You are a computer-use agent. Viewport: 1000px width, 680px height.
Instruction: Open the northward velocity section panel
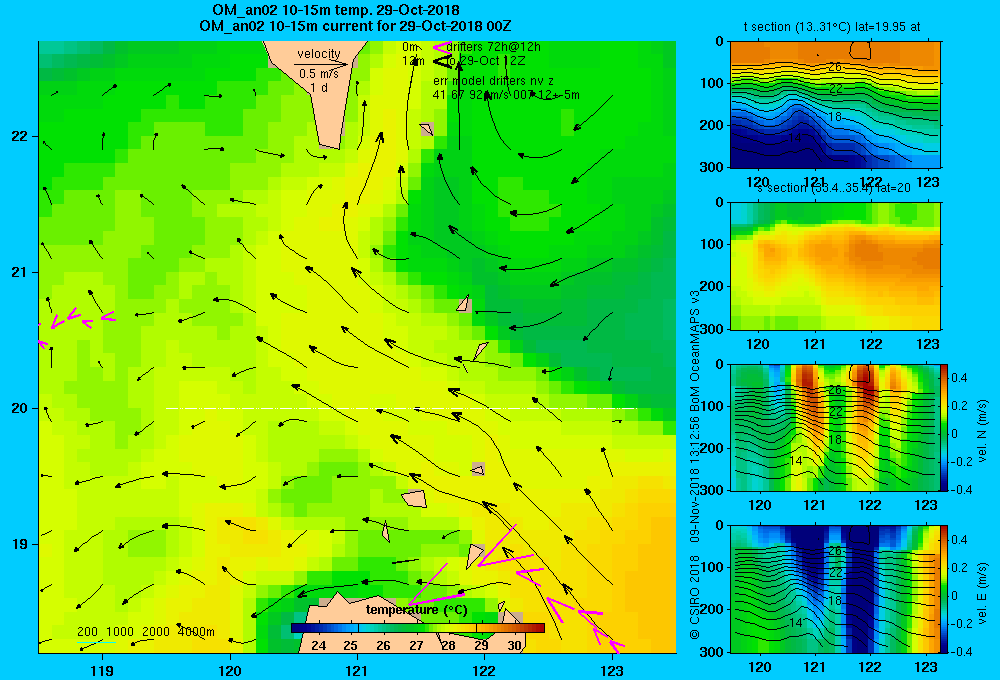point(835,427)
